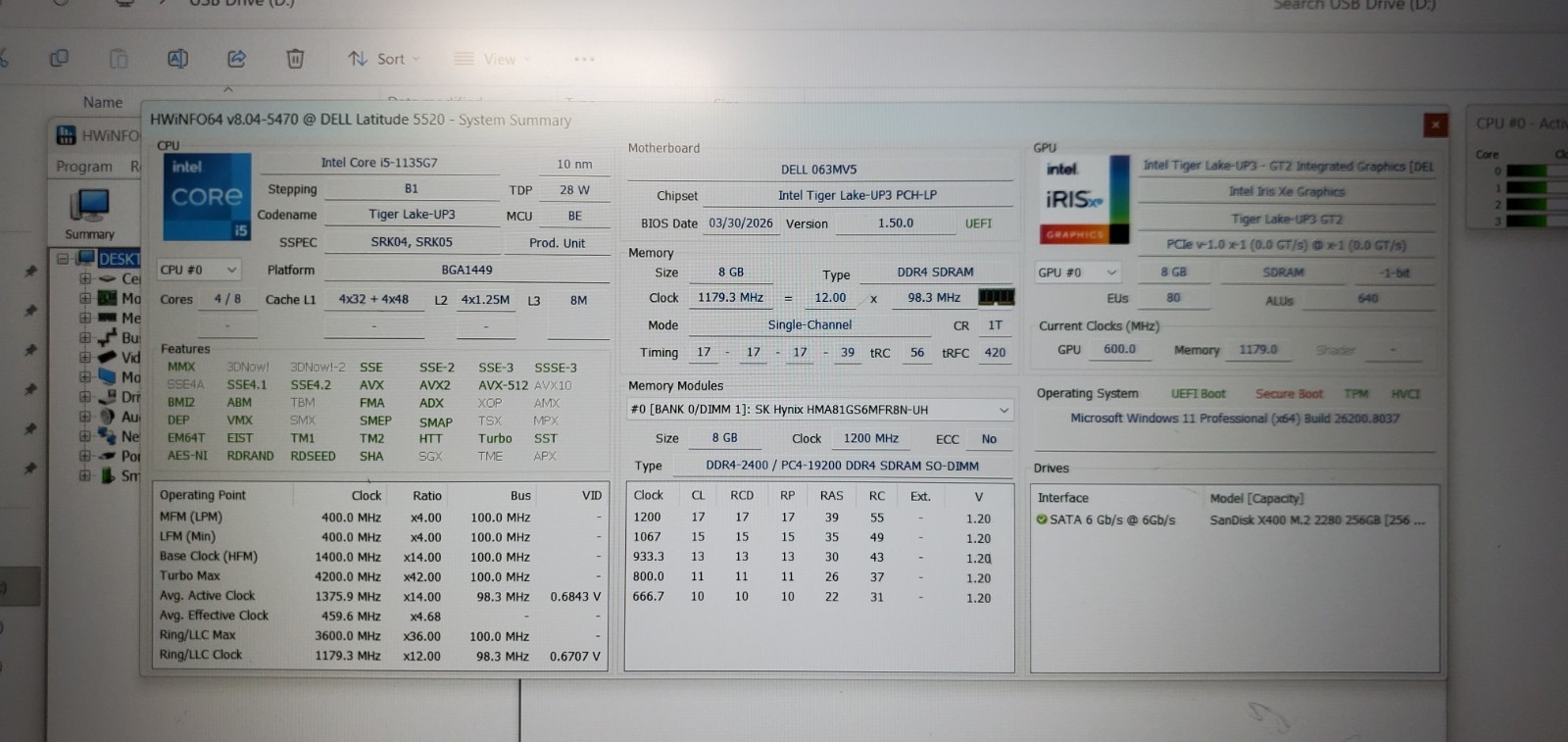Click the SRK04, SRK05 SSPEC field
This screenshot has height=742, width=1568.
(412, 242)
